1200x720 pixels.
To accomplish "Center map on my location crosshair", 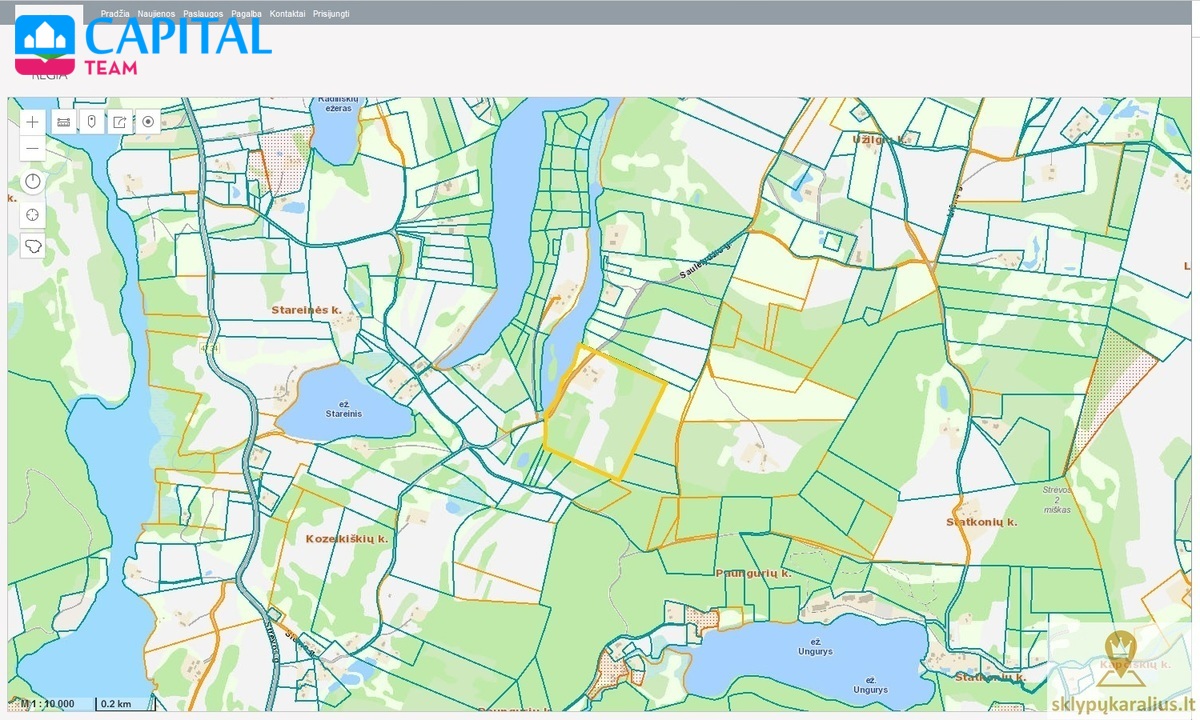I will pyautogui.click(x=33, y=214).
